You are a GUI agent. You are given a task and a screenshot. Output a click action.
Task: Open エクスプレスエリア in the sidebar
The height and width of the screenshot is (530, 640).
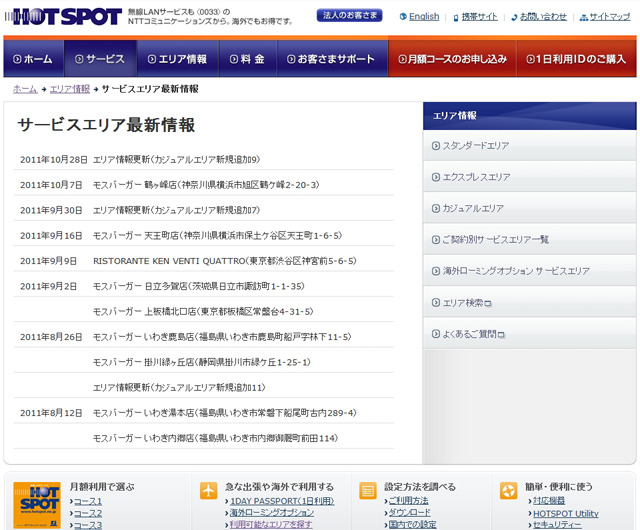529,177
